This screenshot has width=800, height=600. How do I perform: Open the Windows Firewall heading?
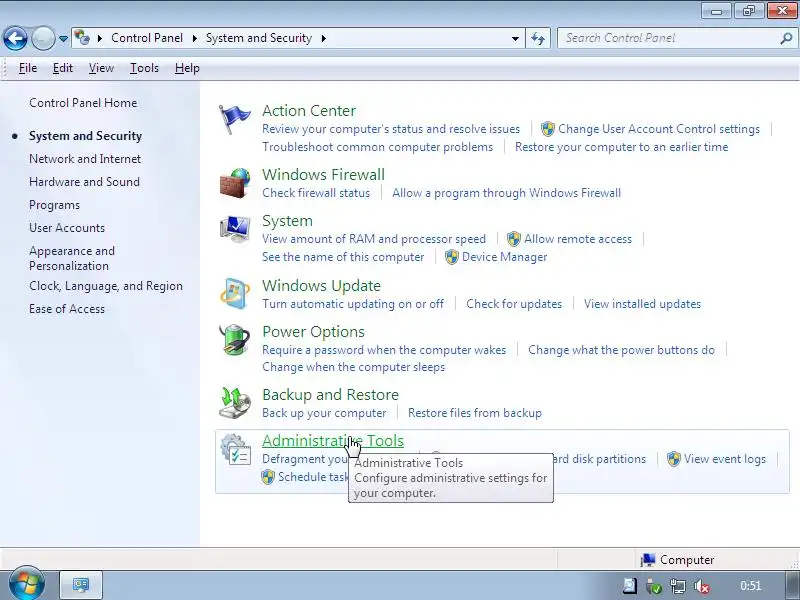[323, 174]
